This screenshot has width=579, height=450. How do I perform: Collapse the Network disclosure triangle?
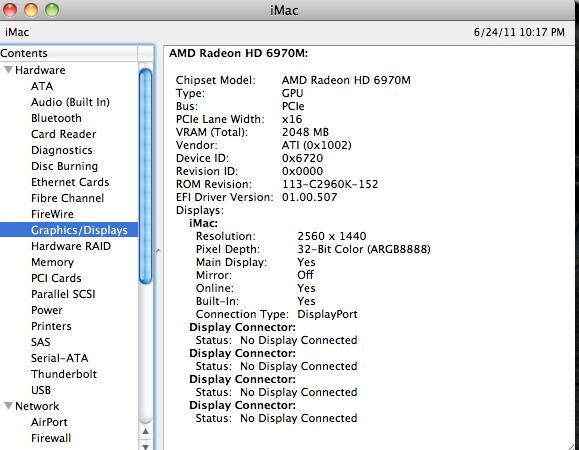(8, 406)
